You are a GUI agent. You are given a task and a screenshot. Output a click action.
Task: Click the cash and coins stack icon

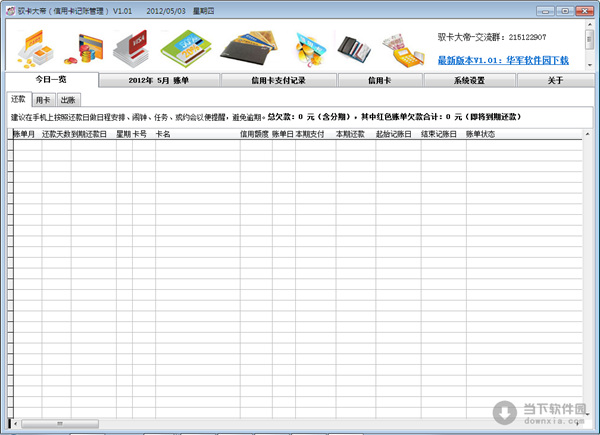[x=35, y=49]
